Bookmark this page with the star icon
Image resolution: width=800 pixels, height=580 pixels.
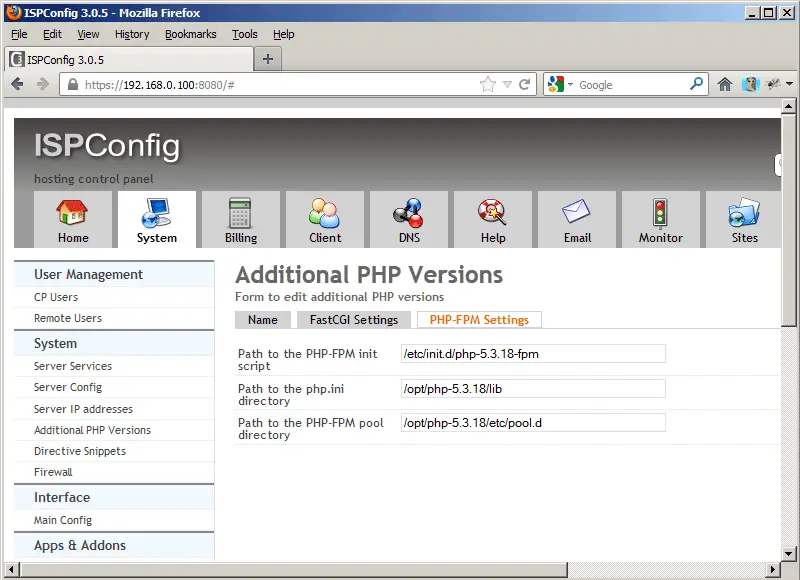[488, 84]
